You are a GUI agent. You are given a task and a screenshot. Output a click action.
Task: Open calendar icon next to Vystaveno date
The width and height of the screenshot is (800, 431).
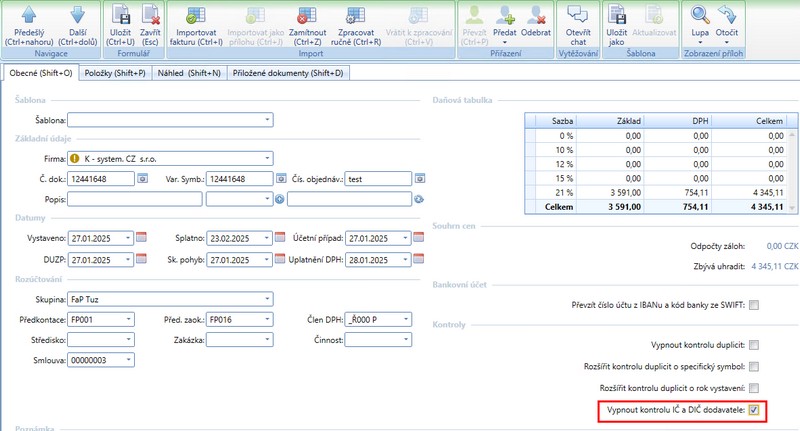click(x=141, y=238)
